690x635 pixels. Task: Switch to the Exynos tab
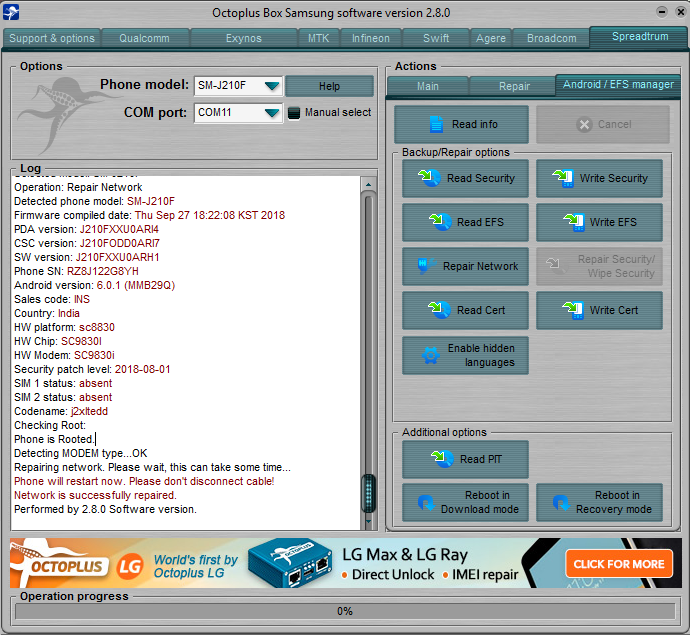pyautogui.click(x=244, y=38)
